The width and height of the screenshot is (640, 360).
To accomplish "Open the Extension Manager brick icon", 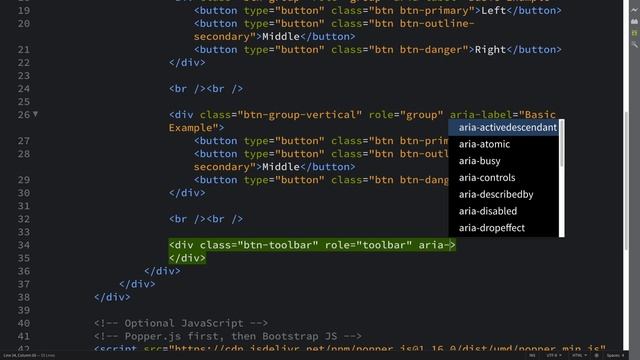I will 634,21.
